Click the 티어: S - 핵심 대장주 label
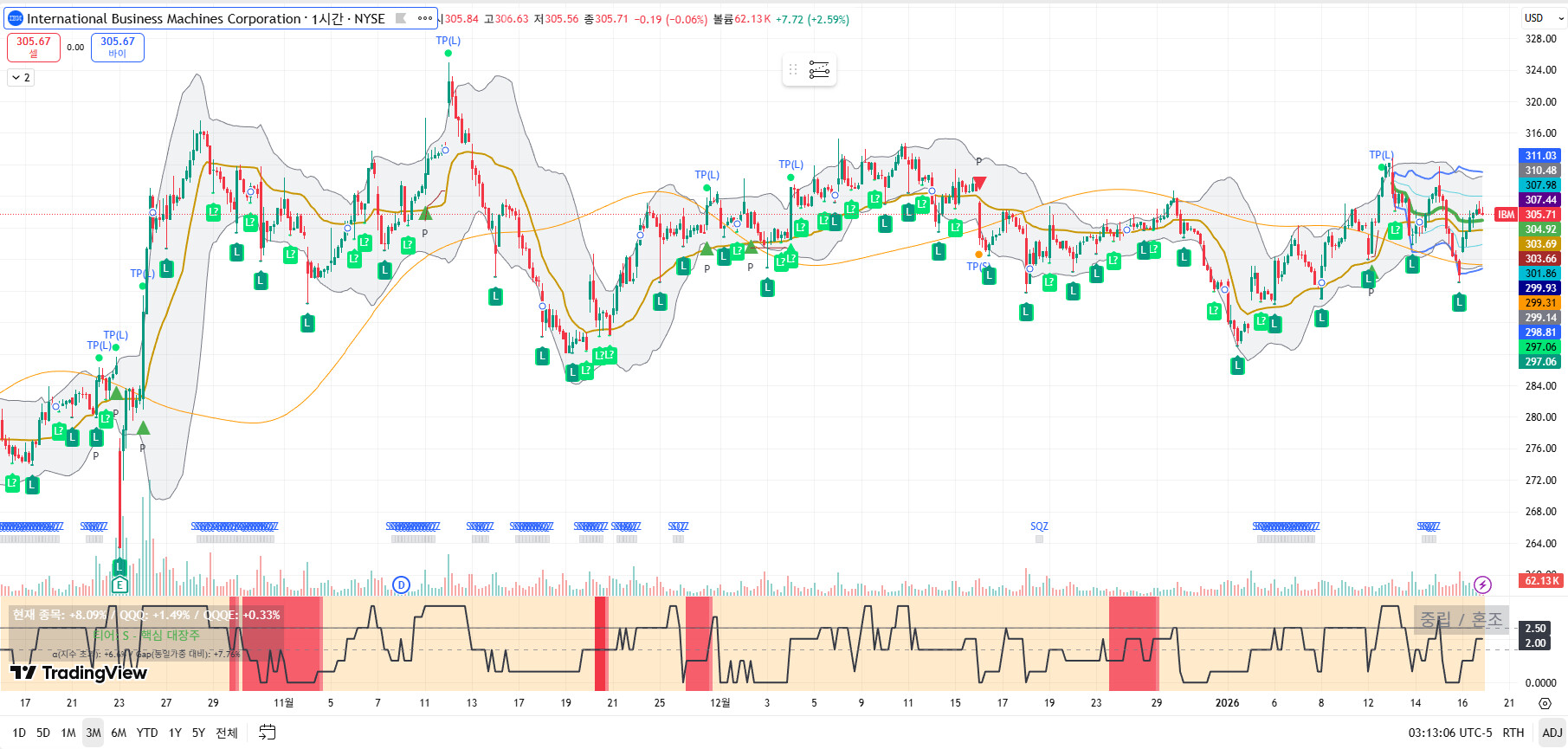1568x749 pixels. point(146,636)
